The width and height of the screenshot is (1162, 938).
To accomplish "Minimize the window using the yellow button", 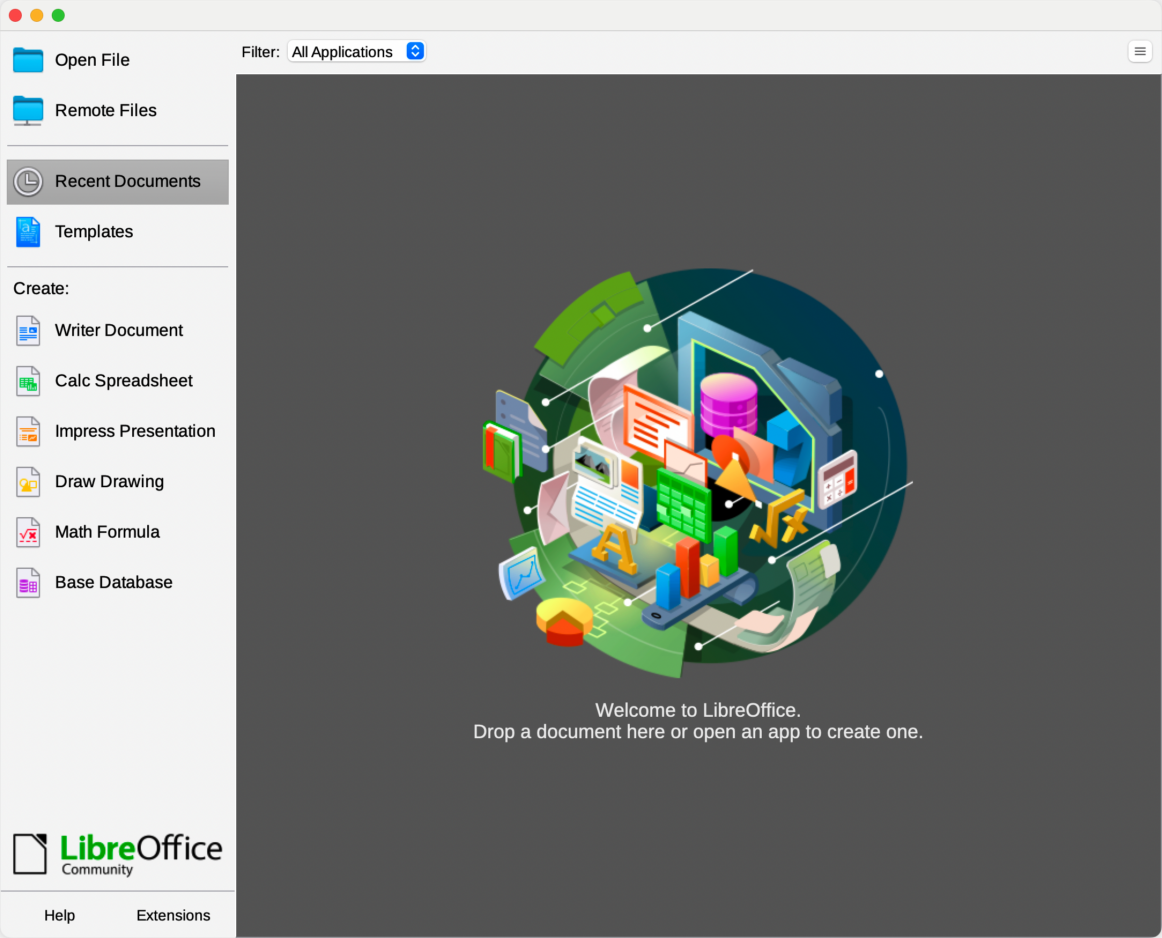I will tap(37, 15).
